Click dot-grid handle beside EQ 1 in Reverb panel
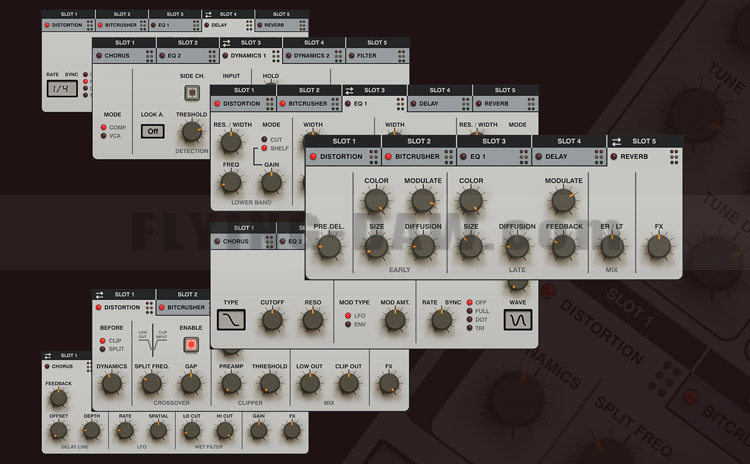 [x=524, y=156]
